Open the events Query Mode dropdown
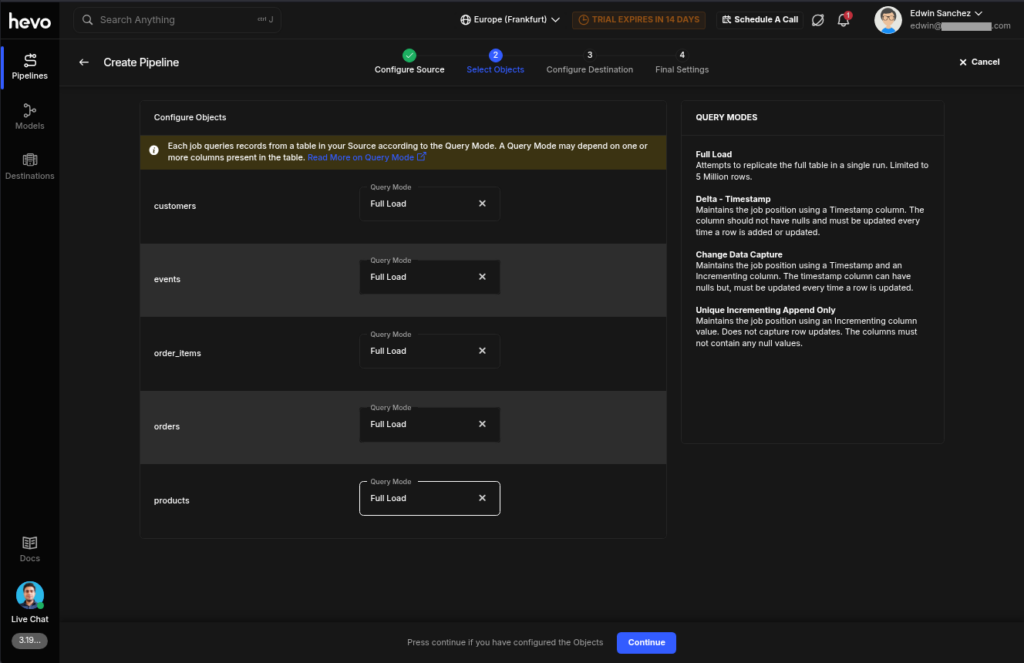The width and height of the screenshot is (1024, 663). coord(430,277)
